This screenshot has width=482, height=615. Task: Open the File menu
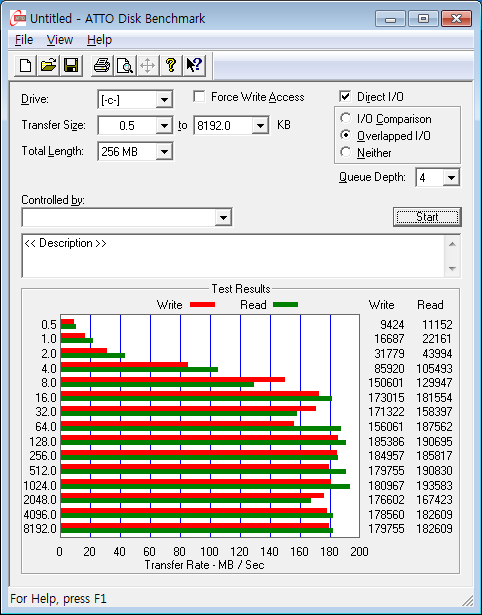click(x=24, y=40)
